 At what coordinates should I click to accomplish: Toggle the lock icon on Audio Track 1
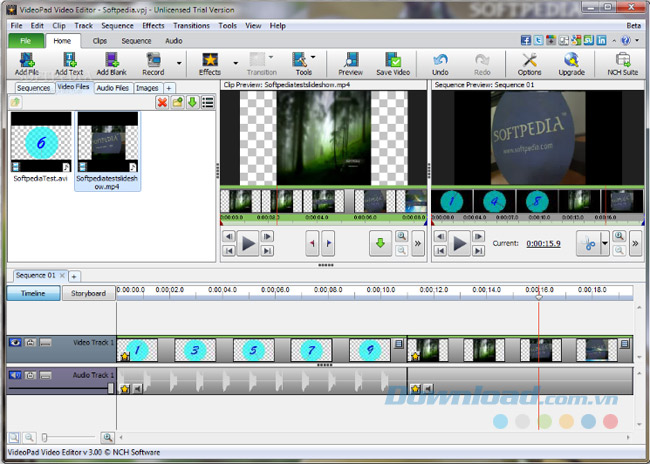pos(30,375)
